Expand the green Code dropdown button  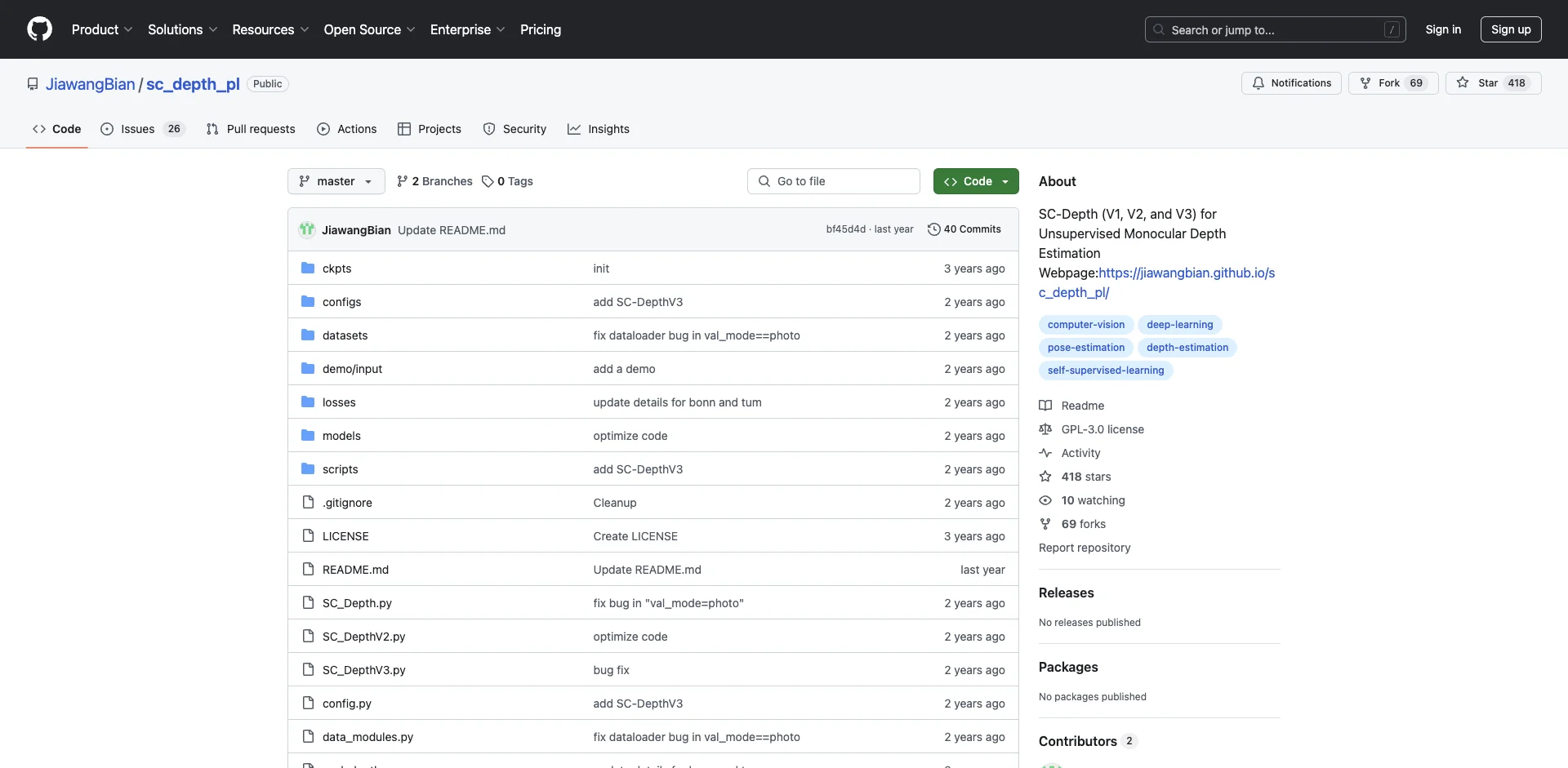[976, 181]
